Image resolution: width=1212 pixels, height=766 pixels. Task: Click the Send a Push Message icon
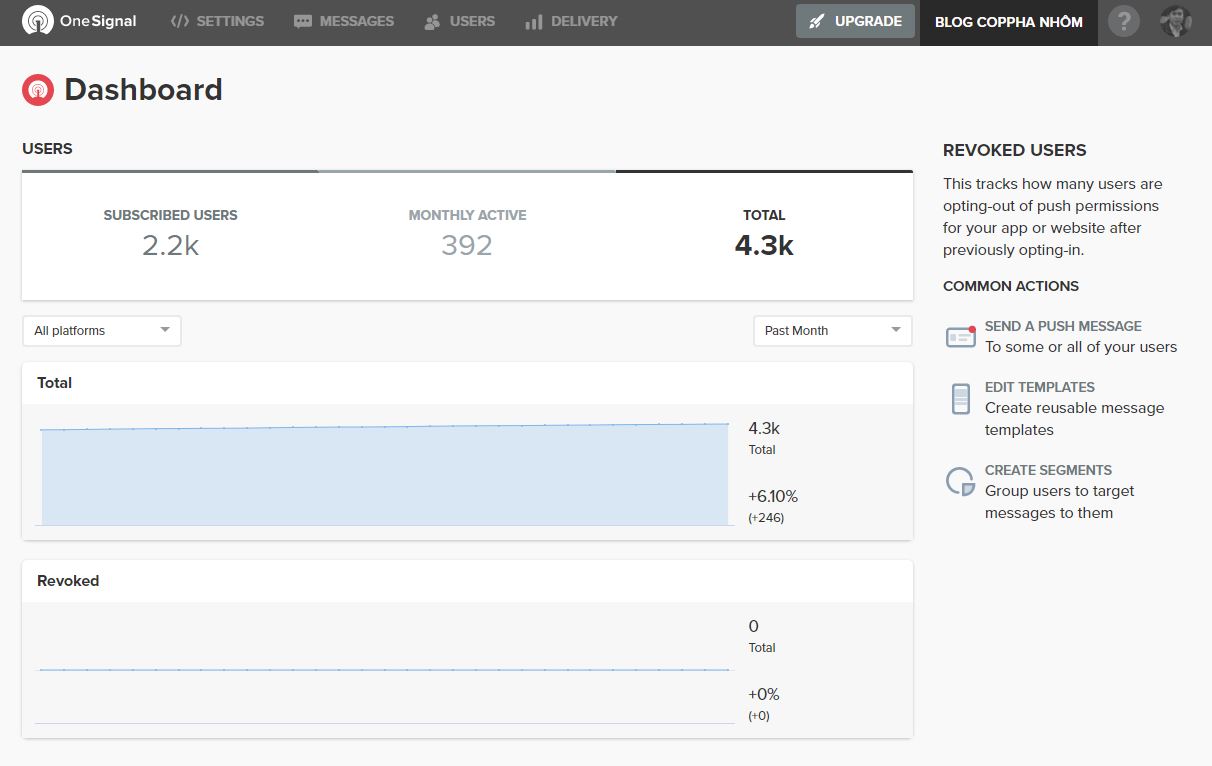pyautogui.click(x=960, y=337)
